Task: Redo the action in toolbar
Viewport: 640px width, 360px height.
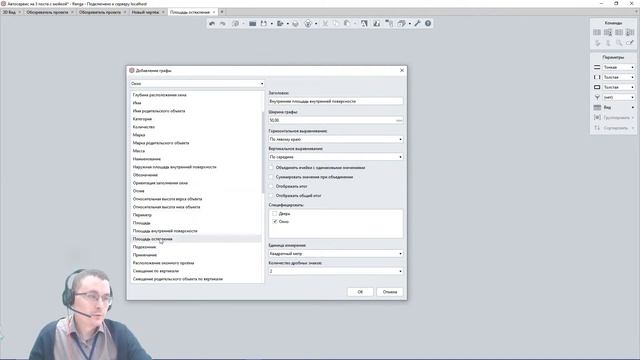Action: click(222, 24)
